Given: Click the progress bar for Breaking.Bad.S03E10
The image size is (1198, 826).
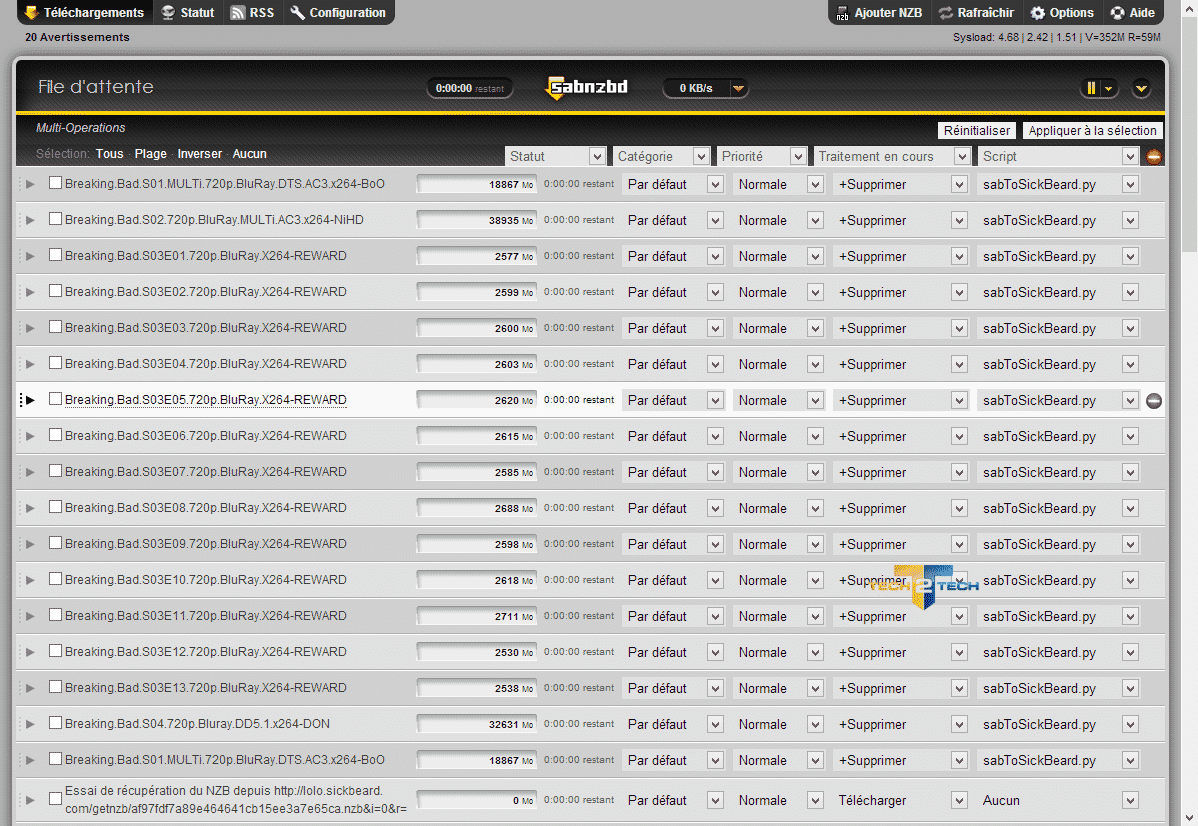Looking at the screenshot, I should 476,580.
